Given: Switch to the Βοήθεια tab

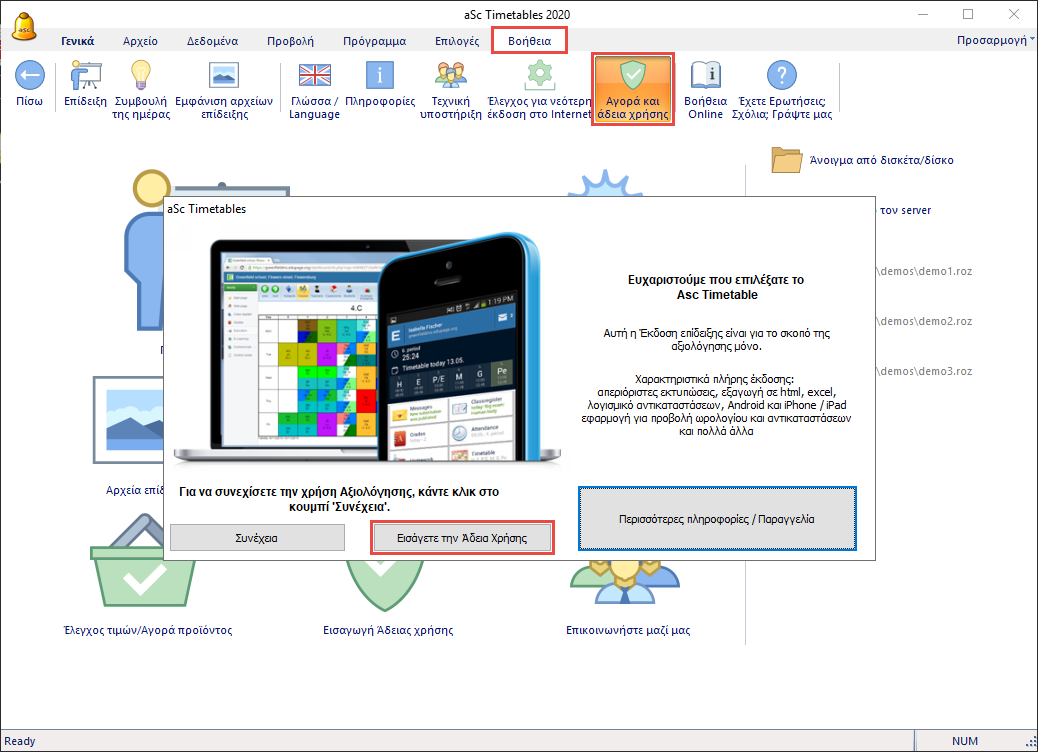Looking at the screenshot, I should pos(529,41).
